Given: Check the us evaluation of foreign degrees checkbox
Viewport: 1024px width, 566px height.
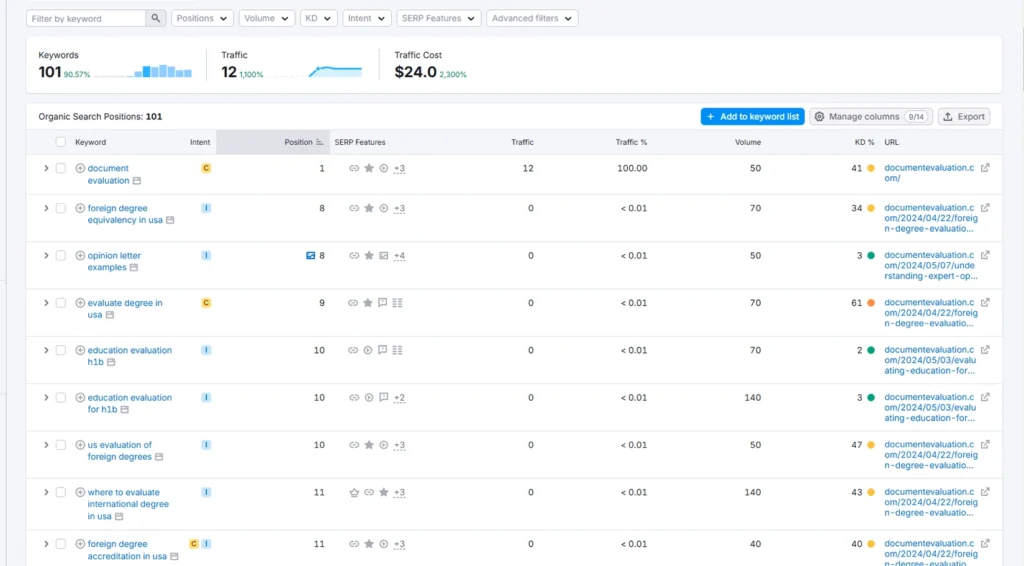Looking at the screenshot, I should (x=61, y=445).
